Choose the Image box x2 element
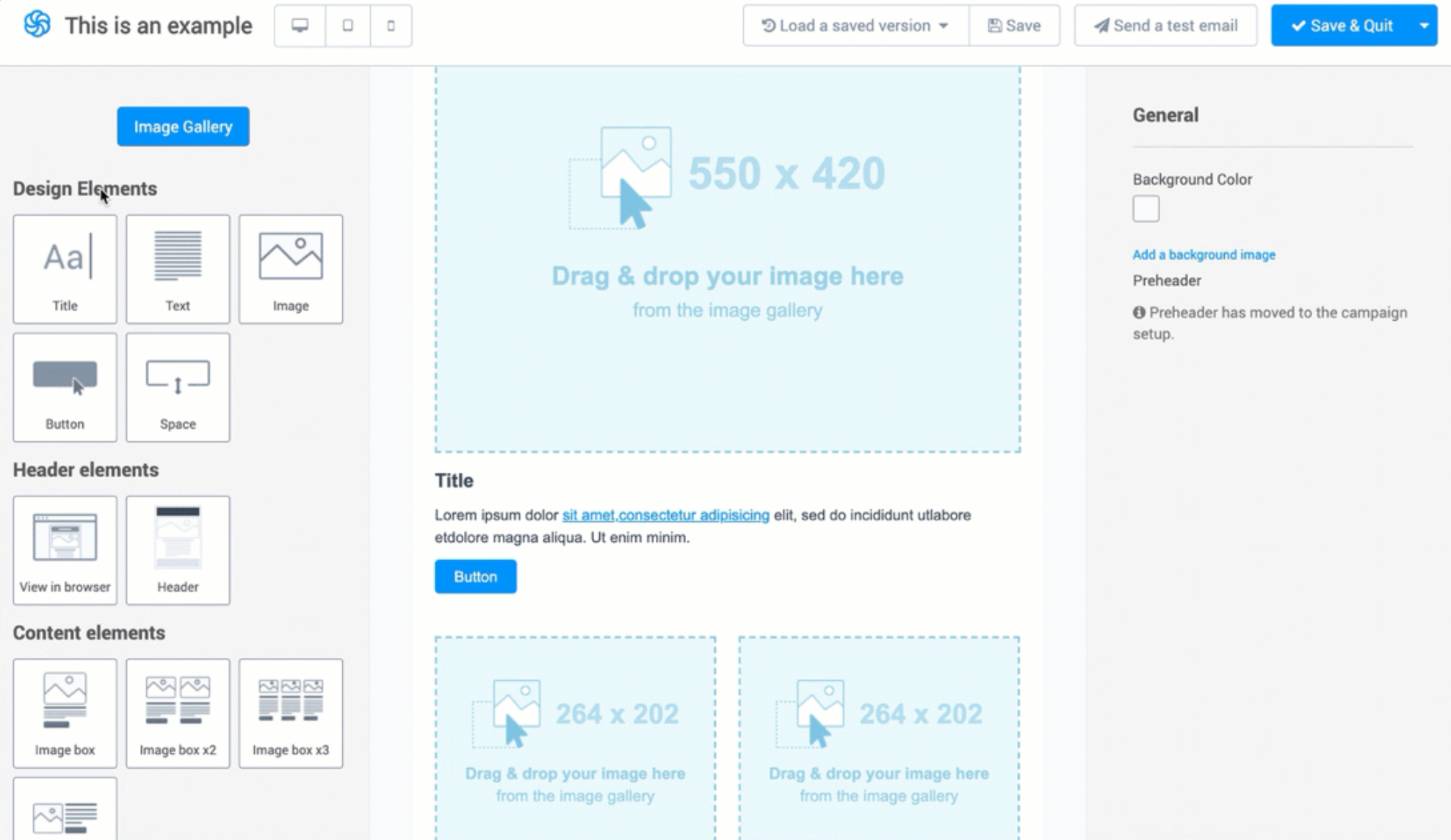Image resolution: width=1451 pixels, height=840 pixels. pos(178,713)
